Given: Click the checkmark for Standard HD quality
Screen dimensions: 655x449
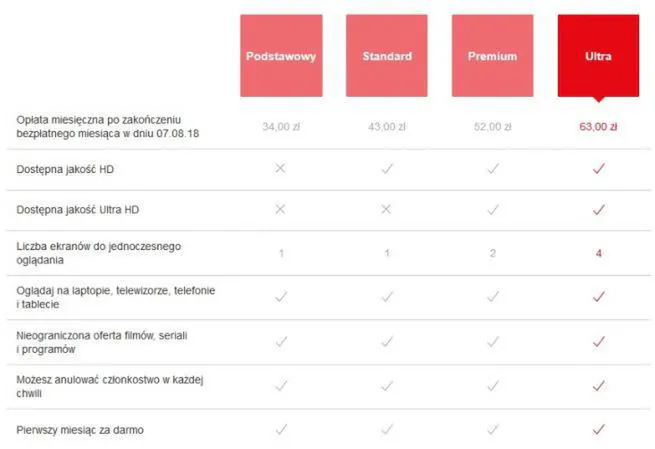Looking at the screenshot, I should coord(387,170).
